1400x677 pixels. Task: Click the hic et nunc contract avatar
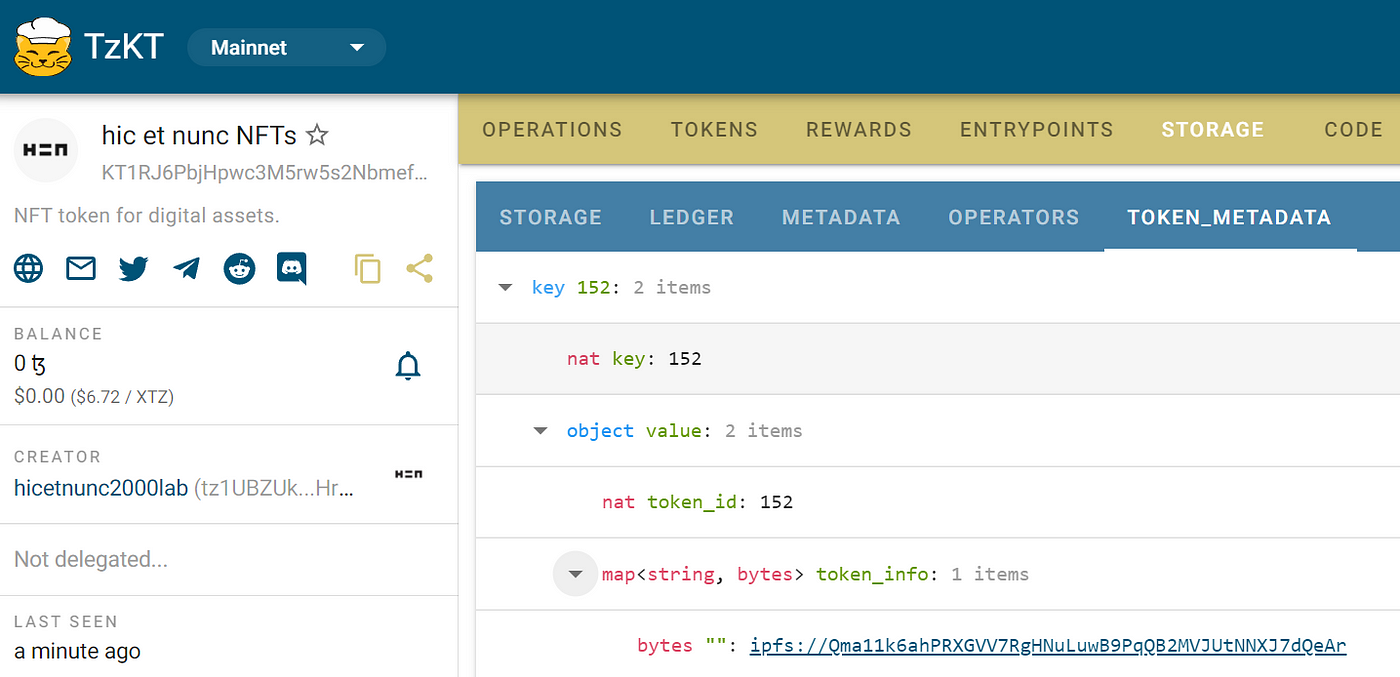[x=46, y=150]
